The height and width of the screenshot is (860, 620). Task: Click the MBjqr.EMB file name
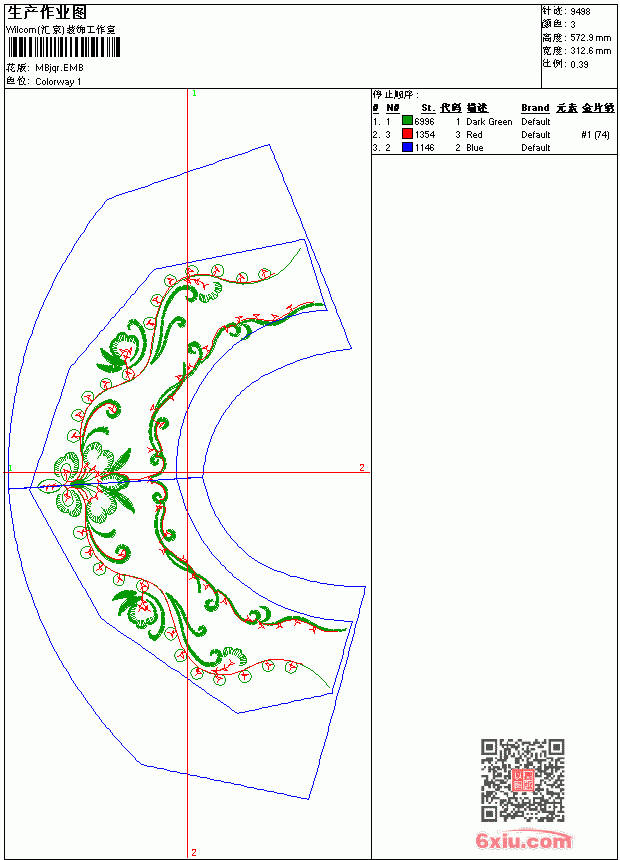tap(59, 68)
